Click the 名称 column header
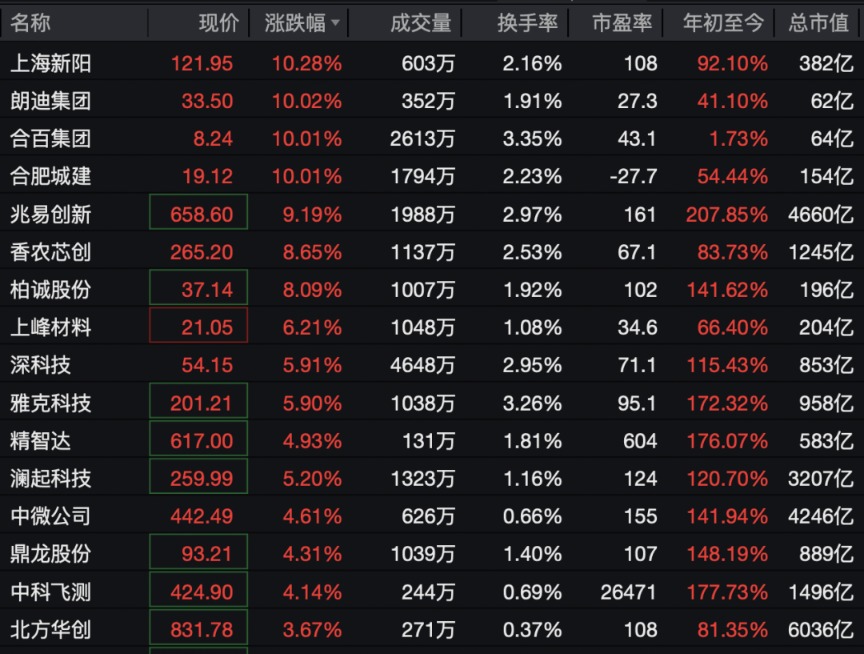The width and height of the screenshot is (864, 654). click(x=30, y=23)
